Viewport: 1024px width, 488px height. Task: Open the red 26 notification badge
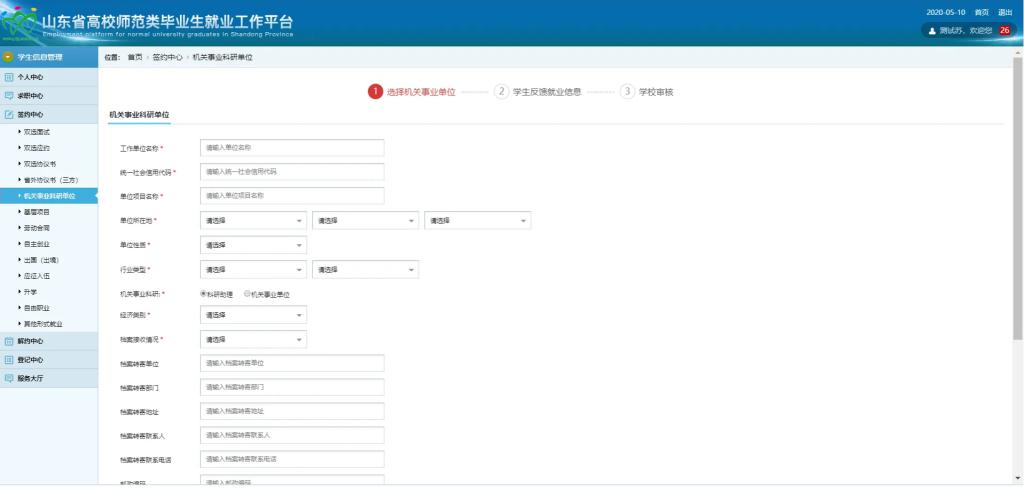pos(1004,30)
